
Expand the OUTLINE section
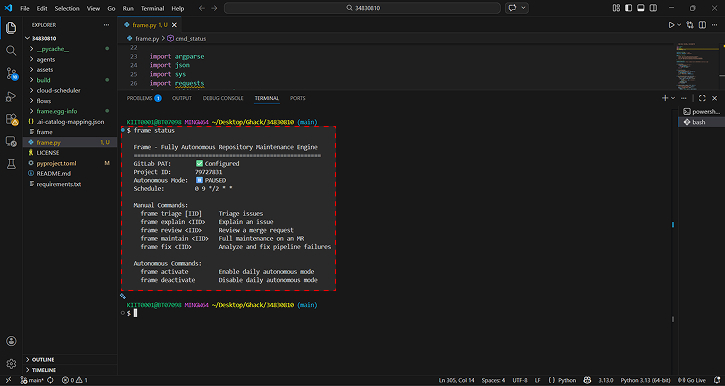70,360
